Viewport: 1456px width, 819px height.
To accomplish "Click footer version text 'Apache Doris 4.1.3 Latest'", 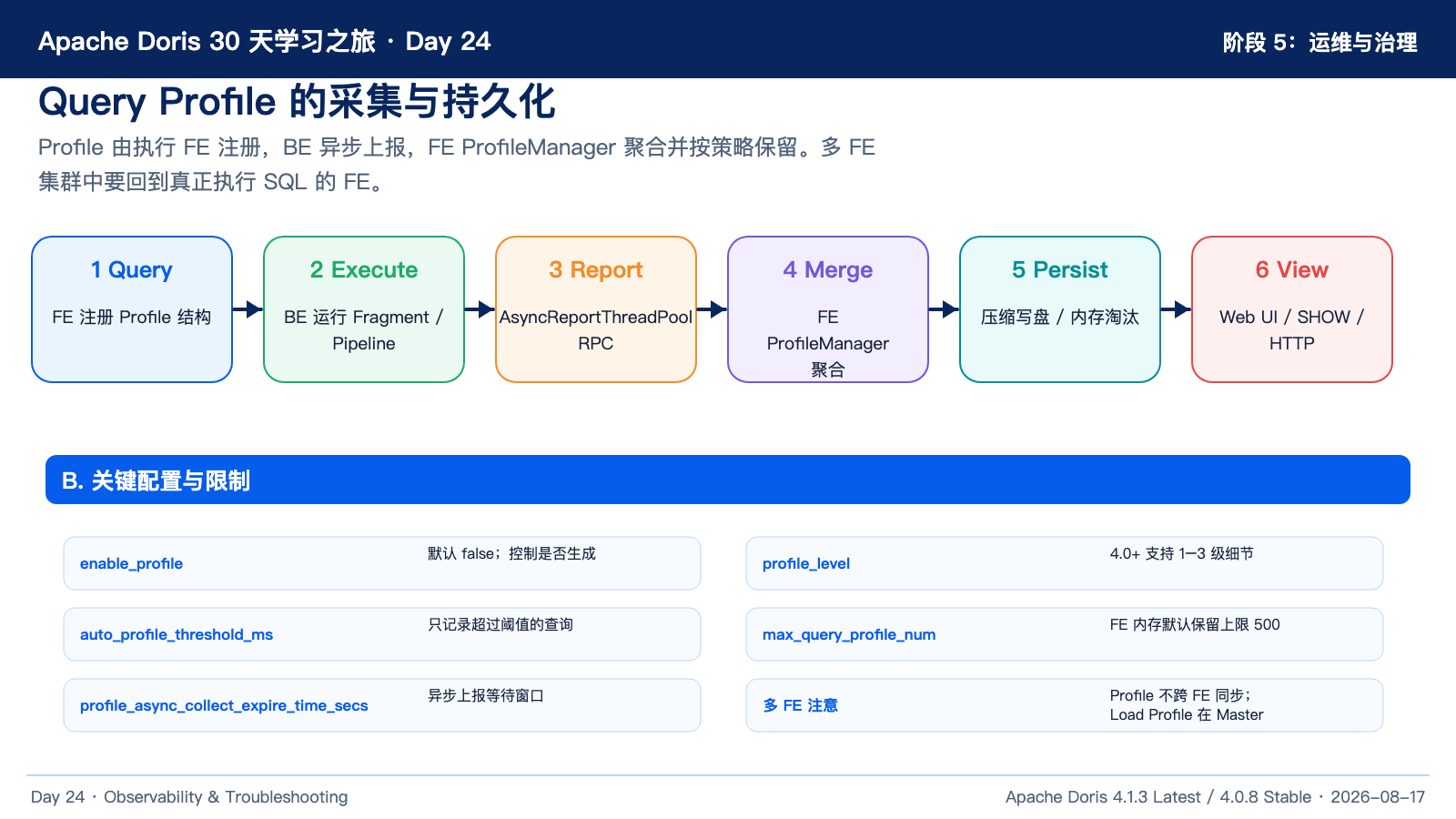I will coord(1103,797).
